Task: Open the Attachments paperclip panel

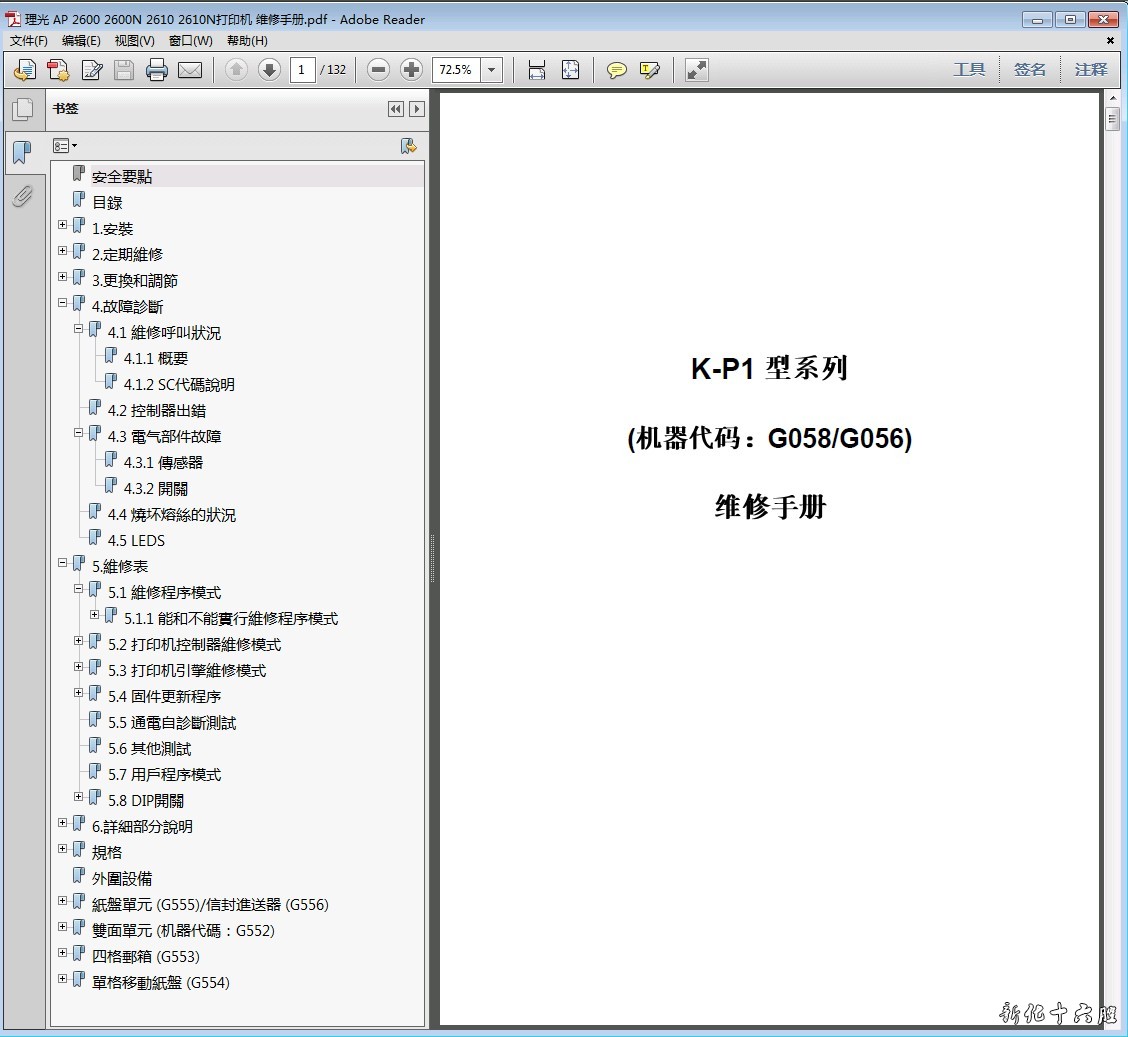Action: pos(22,196)
